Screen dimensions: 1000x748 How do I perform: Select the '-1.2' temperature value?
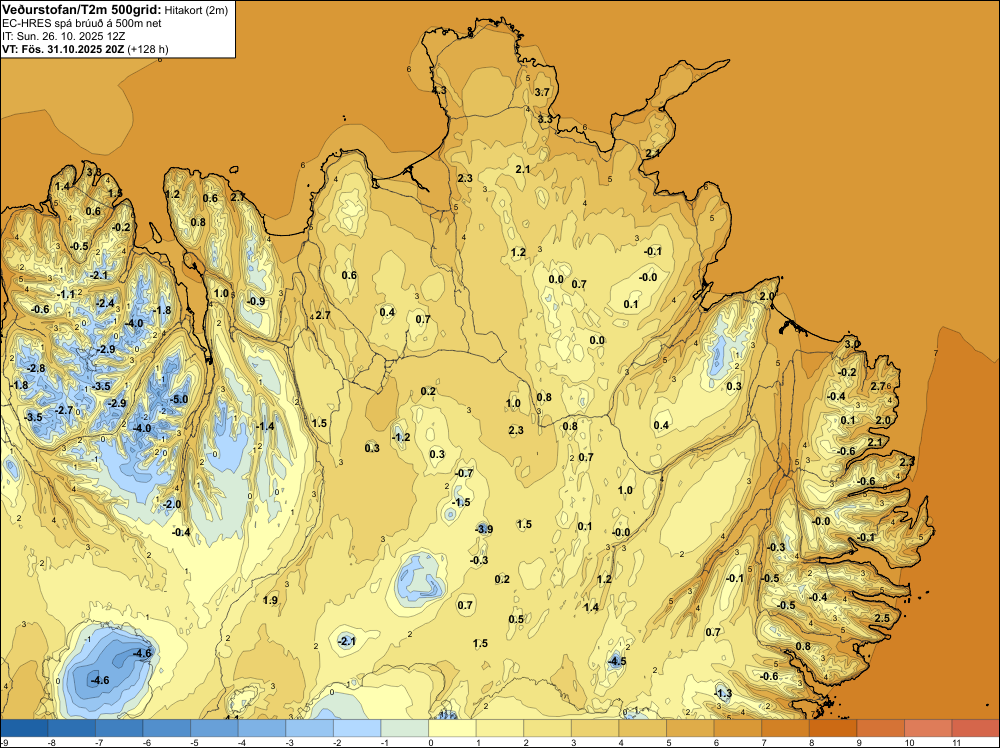[401, 437]
